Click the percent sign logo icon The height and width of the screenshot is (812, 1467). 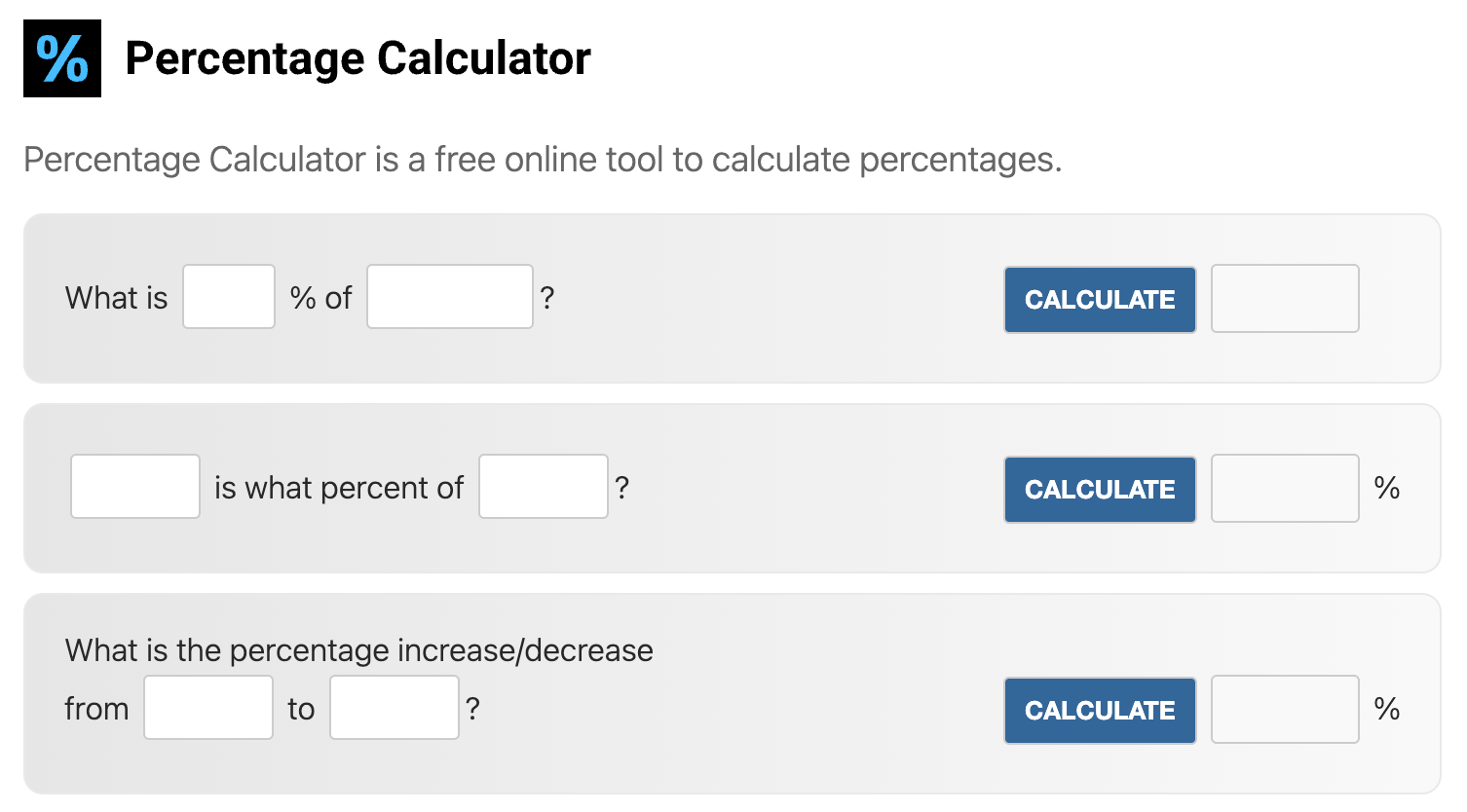pyautogui.click(x=60, y=57)
